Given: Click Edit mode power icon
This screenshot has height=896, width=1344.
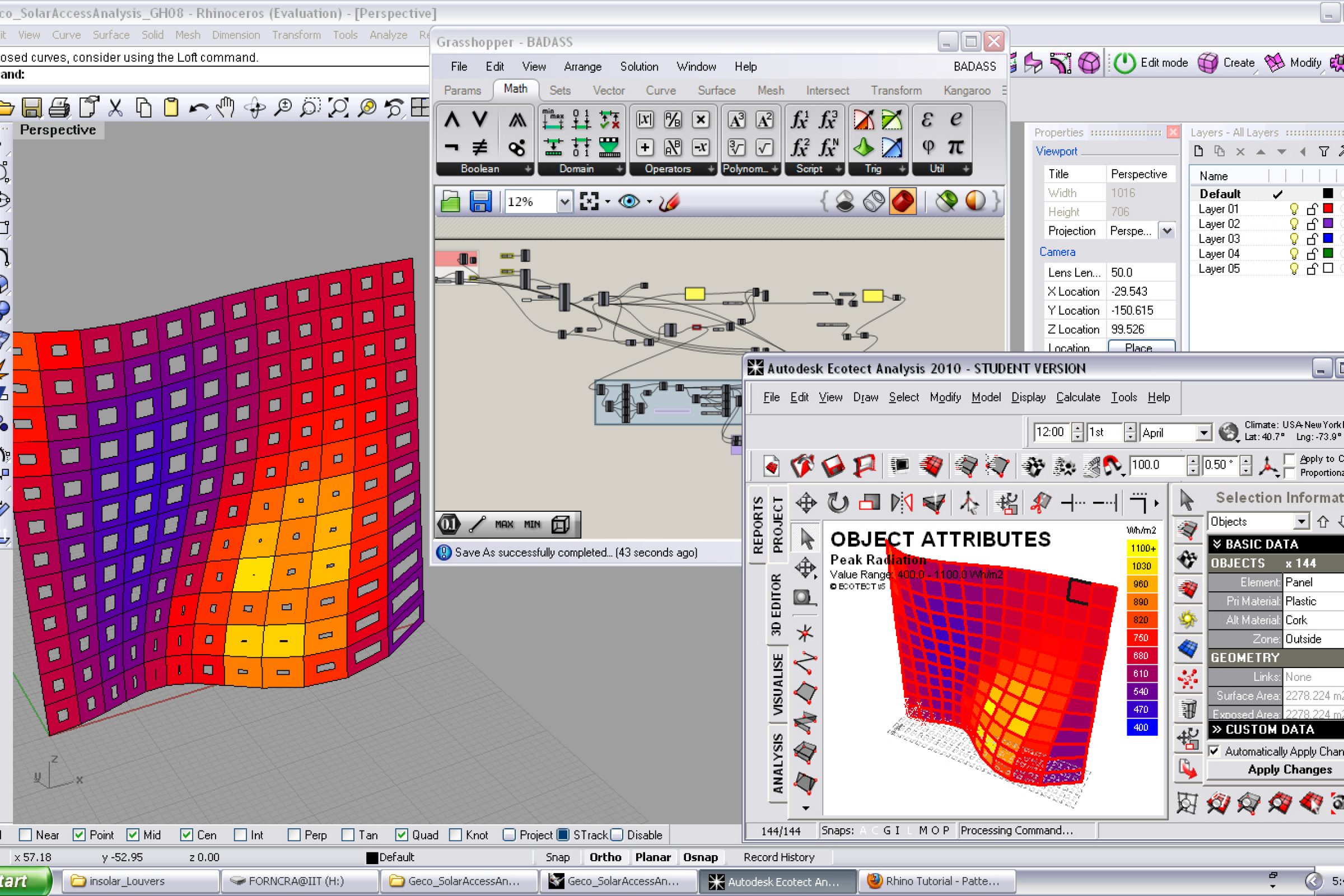Looking at the screenshot, I should click(x=1124, y=63).
